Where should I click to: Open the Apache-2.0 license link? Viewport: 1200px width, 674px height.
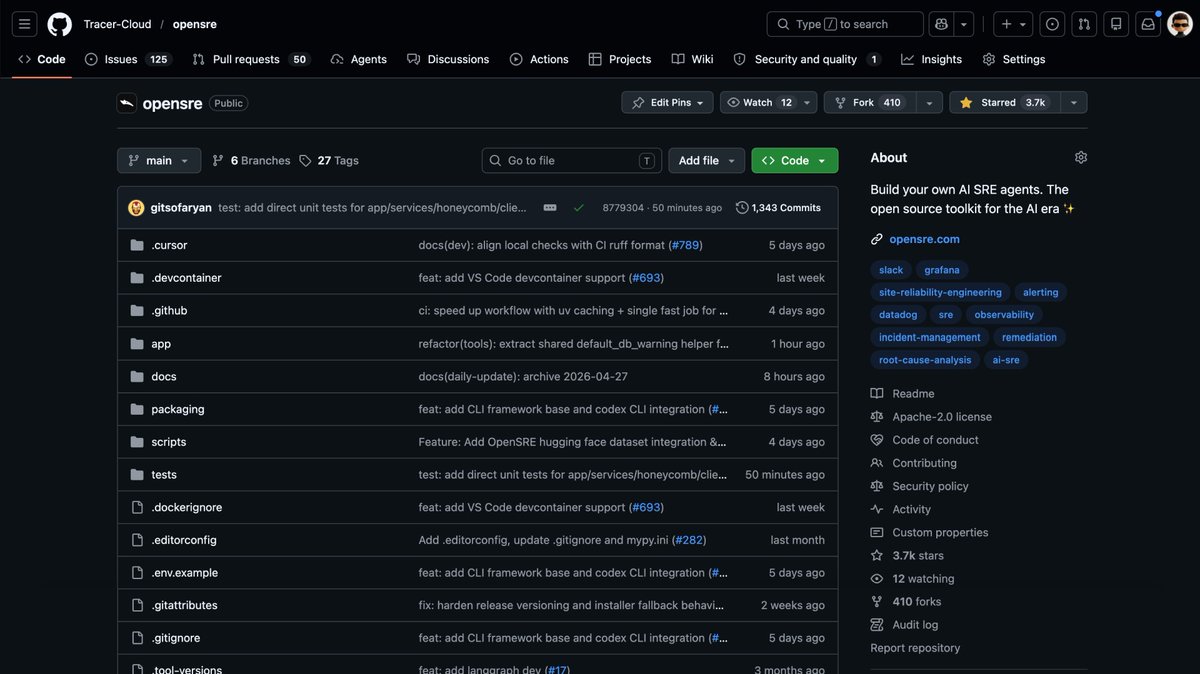(x=931, y=417)
